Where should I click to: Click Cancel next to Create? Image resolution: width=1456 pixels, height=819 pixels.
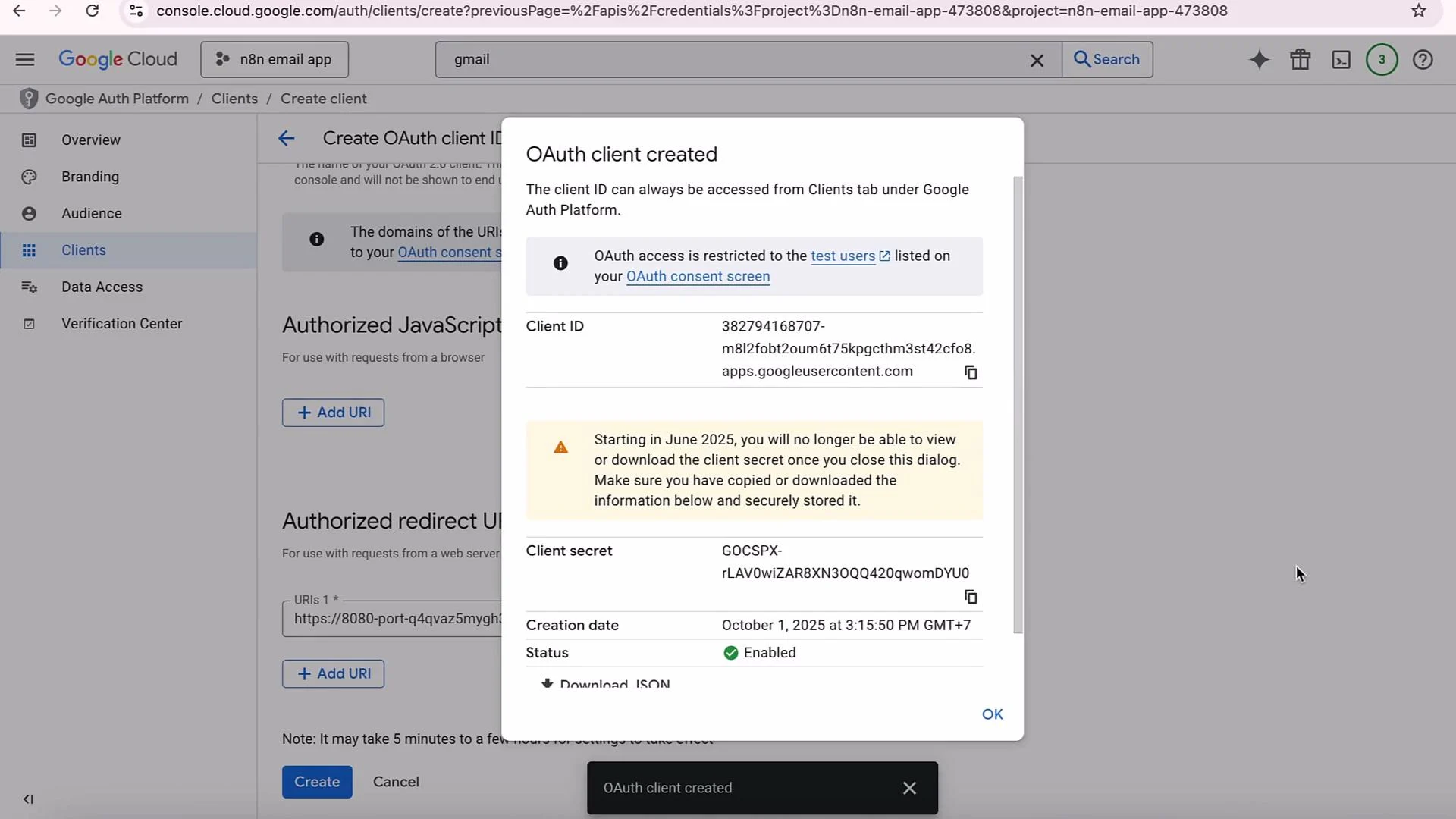[x=396, y=782]
